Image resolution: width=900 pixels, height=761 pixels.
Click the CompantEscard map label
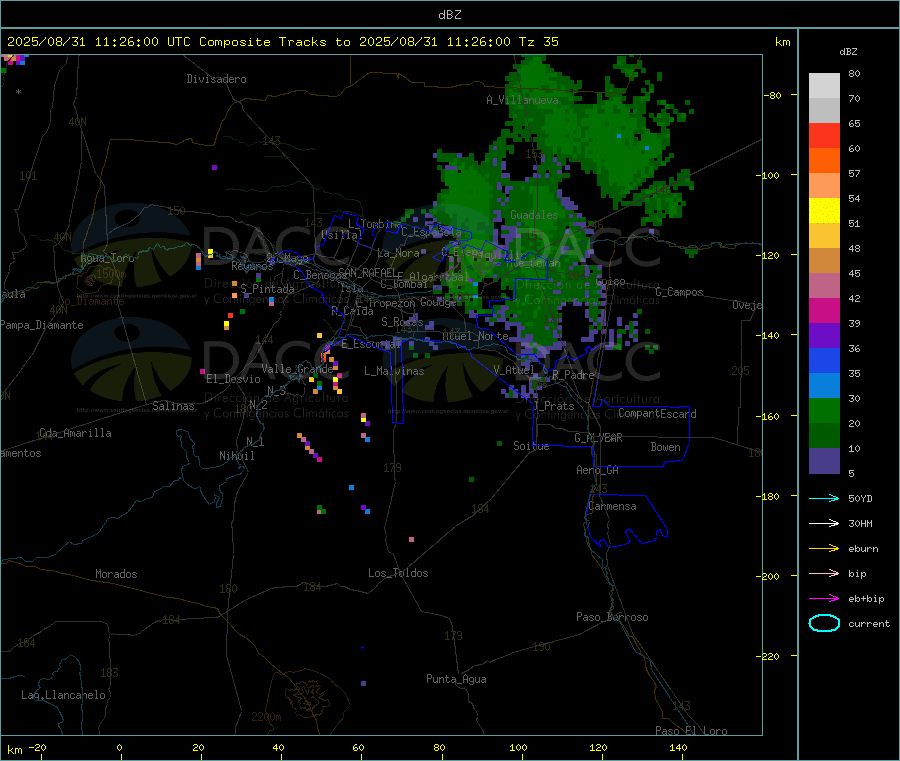pyautogui.click(x=657, y=413)
